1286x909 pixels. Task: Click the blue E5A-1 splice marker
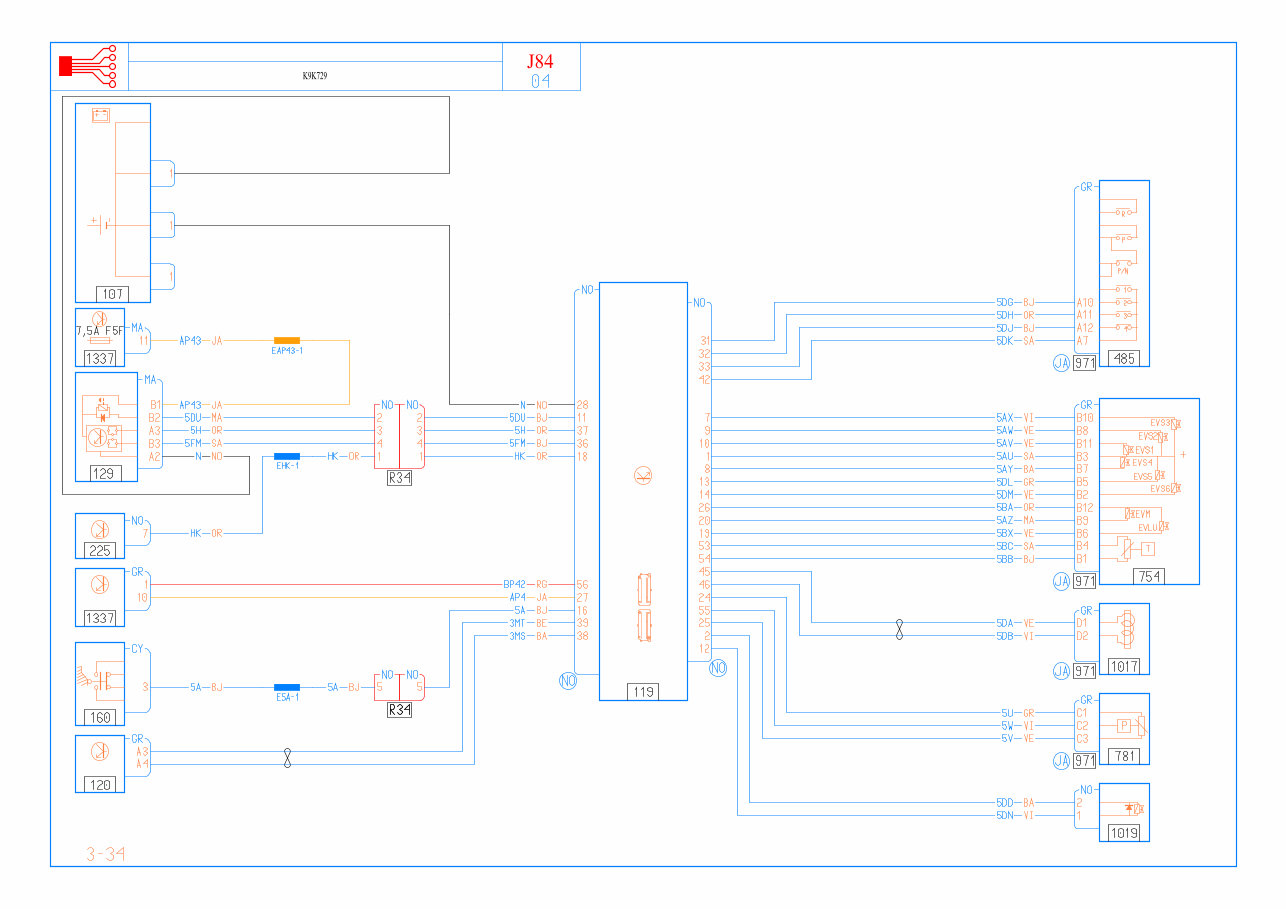pyautogui.click(x=287, y=687)
